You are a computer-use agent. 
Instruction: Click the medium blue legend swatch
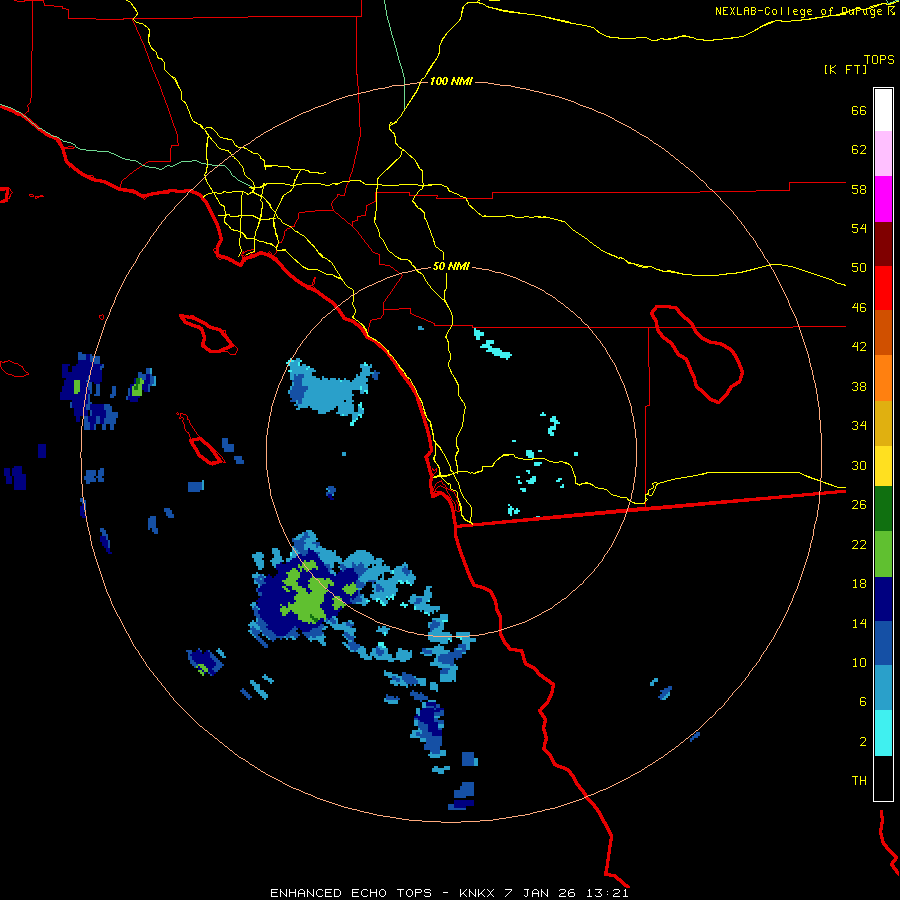[883, 643]
